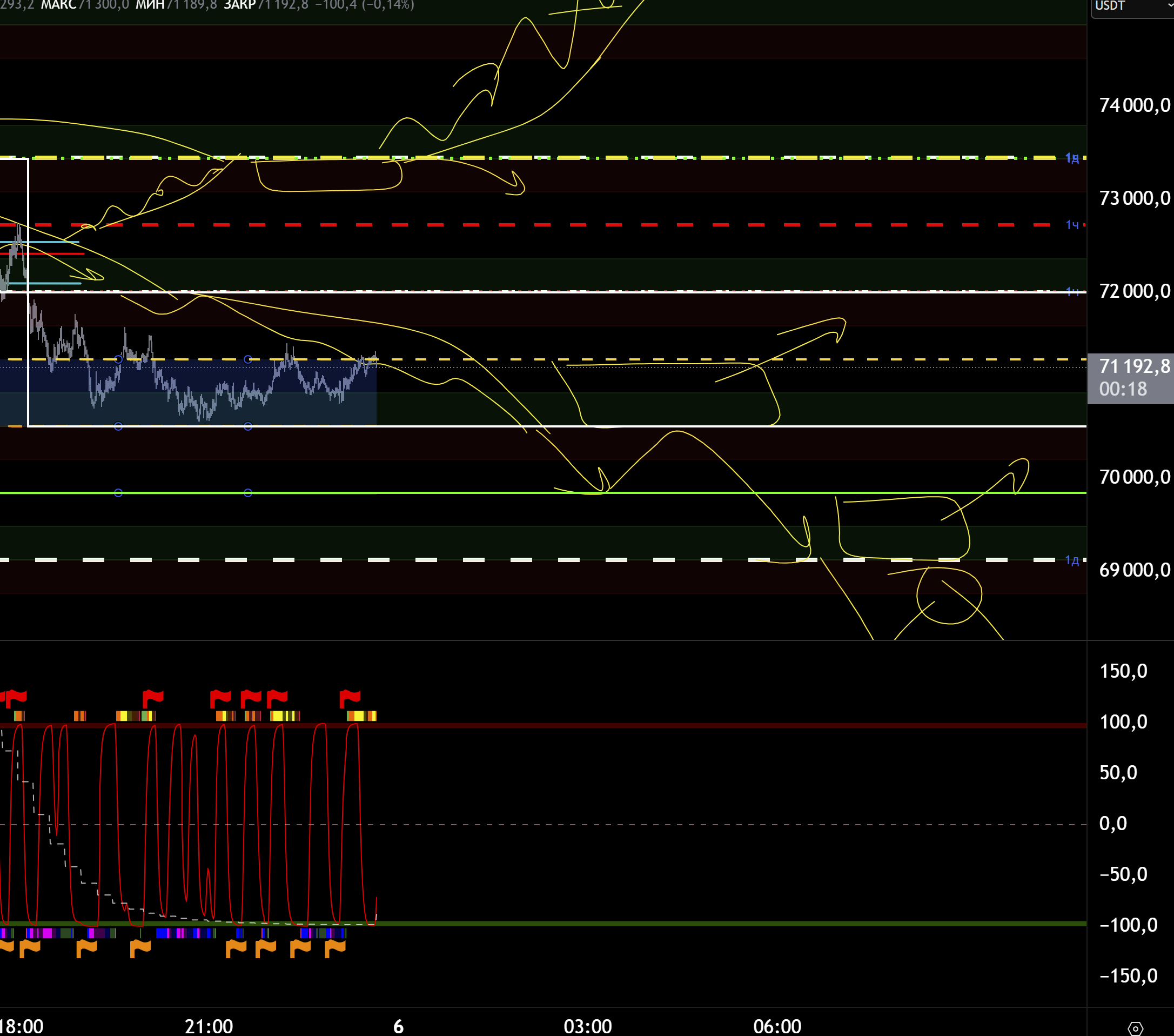Click the 1д label on white dashed line
This screenshot has height=1036, width=1174.
pyautogui.click(x=1072, y=560)
